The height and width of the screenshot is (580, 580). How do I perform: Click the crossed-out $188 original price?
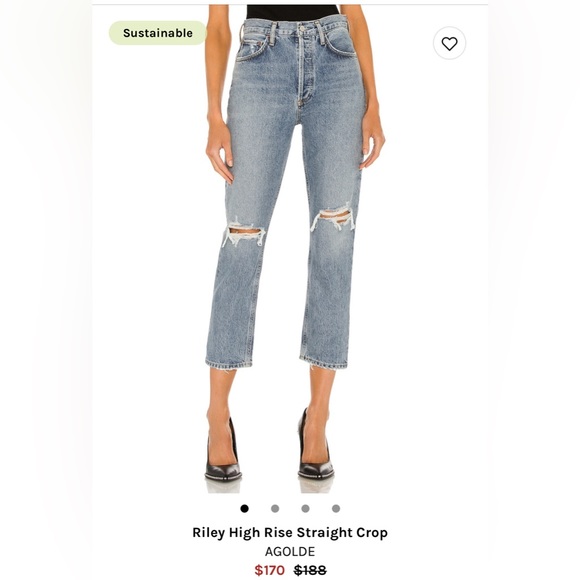click(x=310, y=570)
